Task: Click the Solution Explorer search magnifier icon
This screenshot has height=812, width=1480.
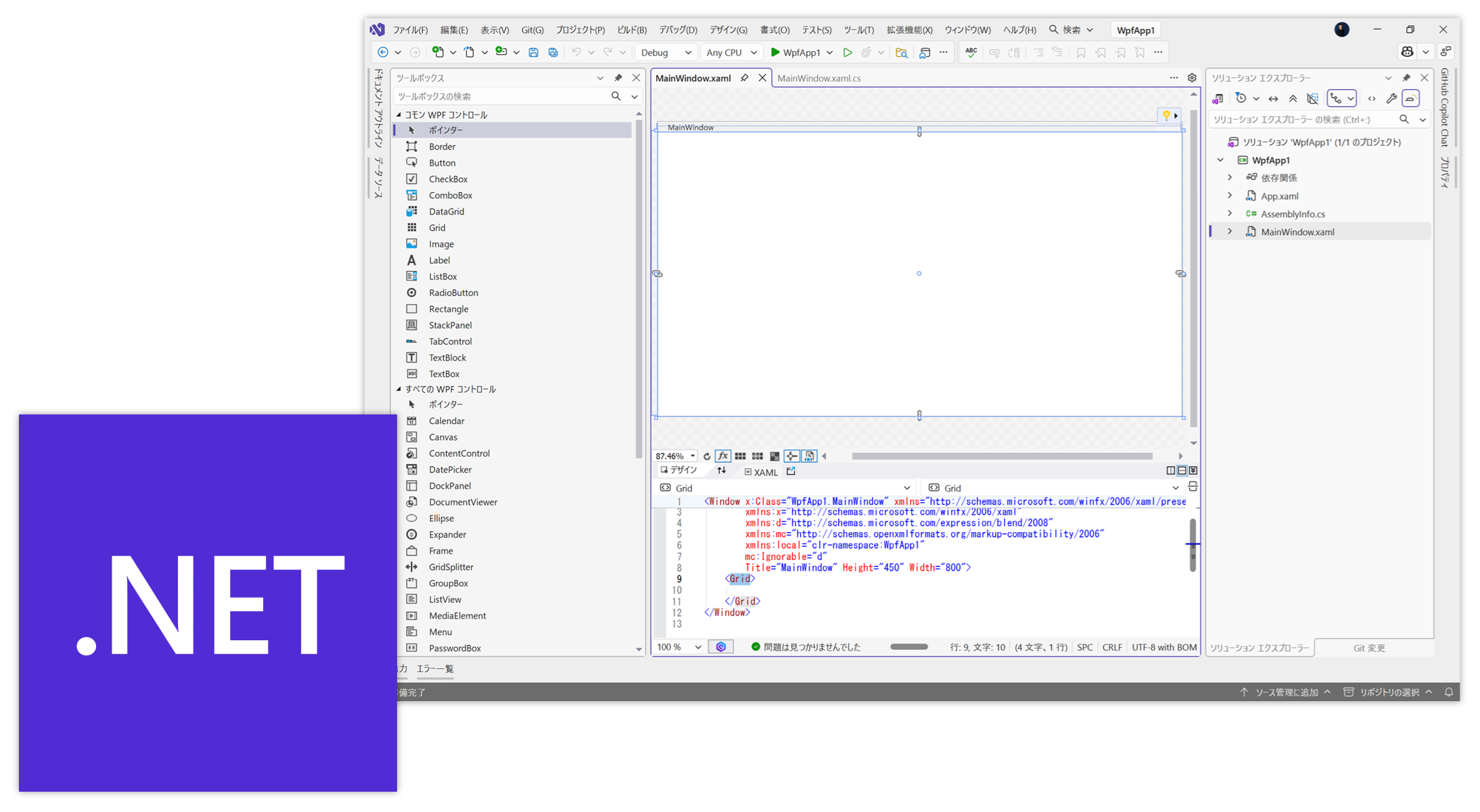Action: (x=1404, y=120)
